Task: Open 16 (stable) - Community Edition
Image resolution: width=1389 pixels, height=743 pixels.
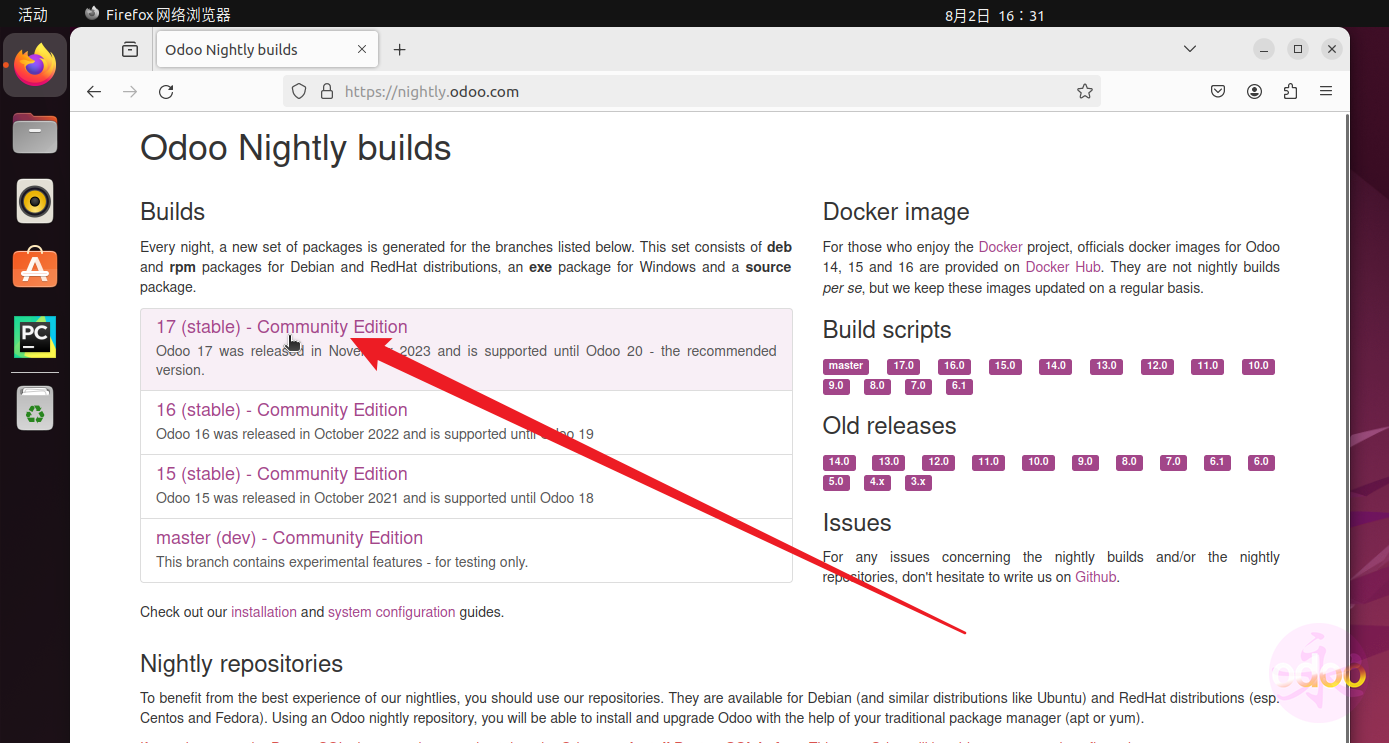Action: pos(282,410)
